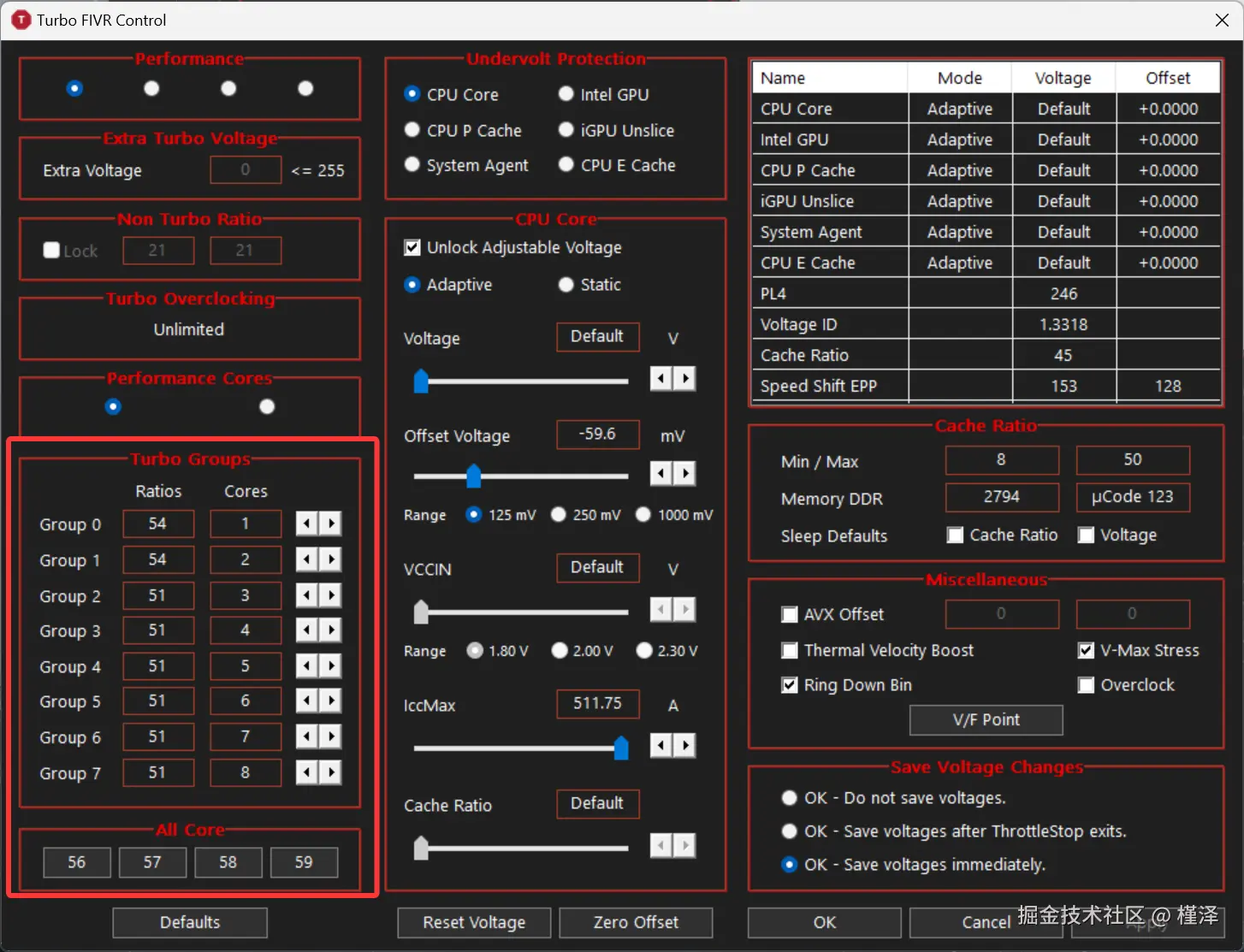Set All Core ratio to 56
The height and width of the screenshot is (952, 1244).
77,862
